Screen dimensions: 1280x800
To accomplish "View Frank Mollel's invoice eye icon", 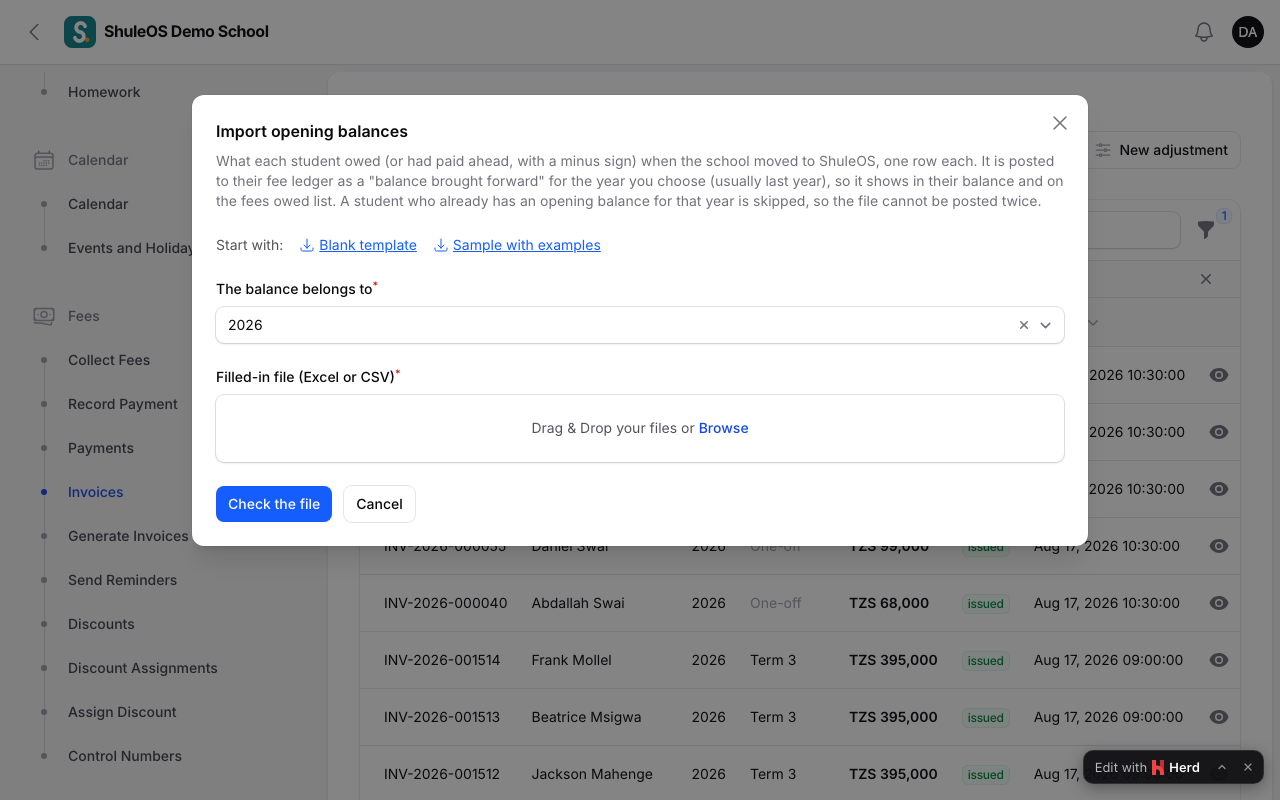I will (x=1218, y=660).
